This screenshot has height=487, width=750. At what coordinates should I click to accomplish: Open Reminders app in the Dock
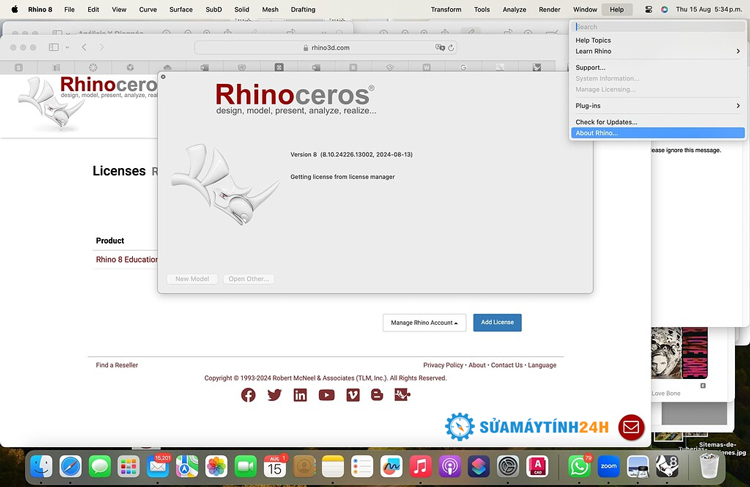pyautogui.click(x=362, y=466)
